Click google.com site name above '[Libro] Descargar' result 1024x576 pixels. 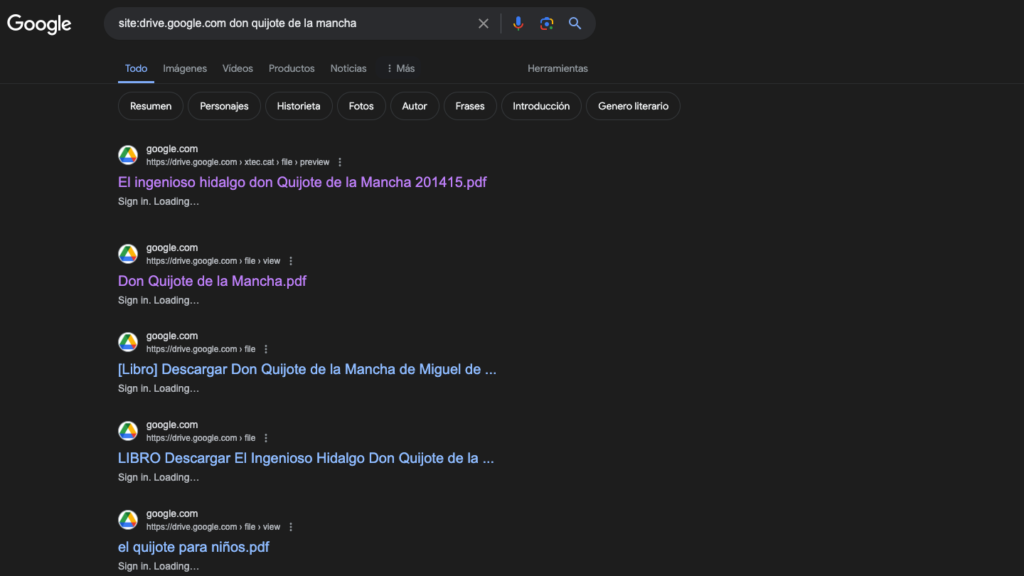pos(172,336)
